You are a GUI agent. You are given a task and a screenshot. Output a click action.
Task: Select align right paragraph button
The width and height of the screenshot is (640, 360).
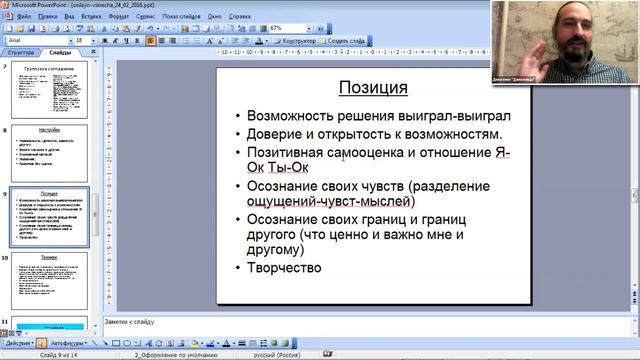172,41
